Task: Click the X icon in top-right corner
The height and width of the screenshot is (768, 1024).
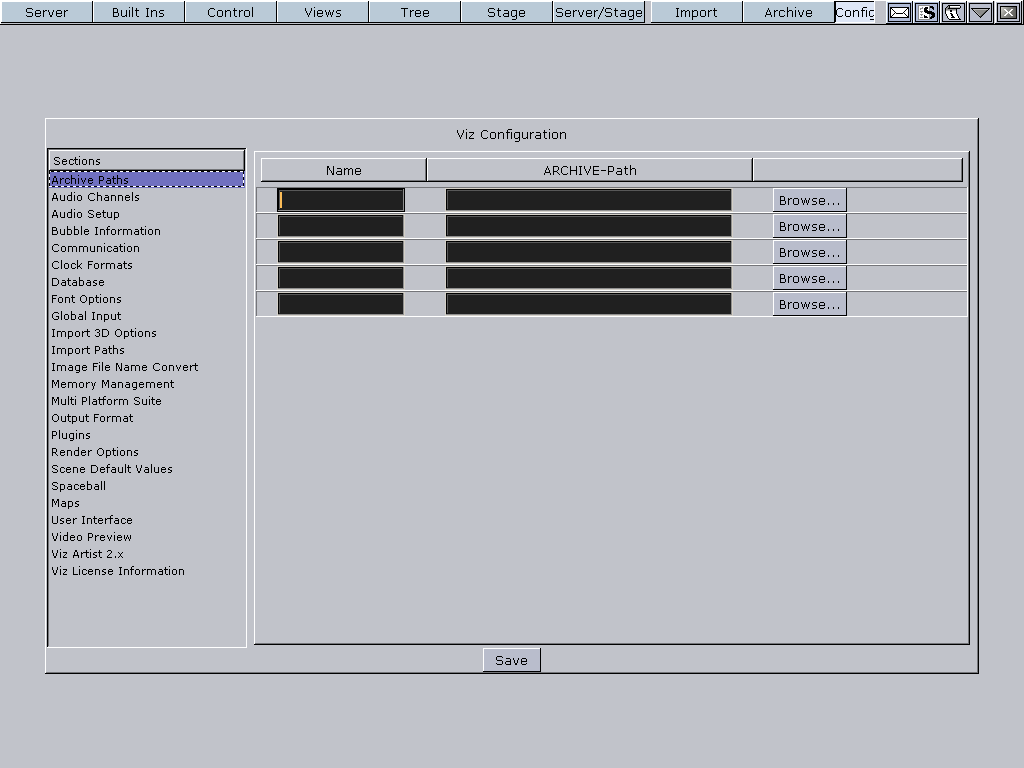Action: 1007,12
